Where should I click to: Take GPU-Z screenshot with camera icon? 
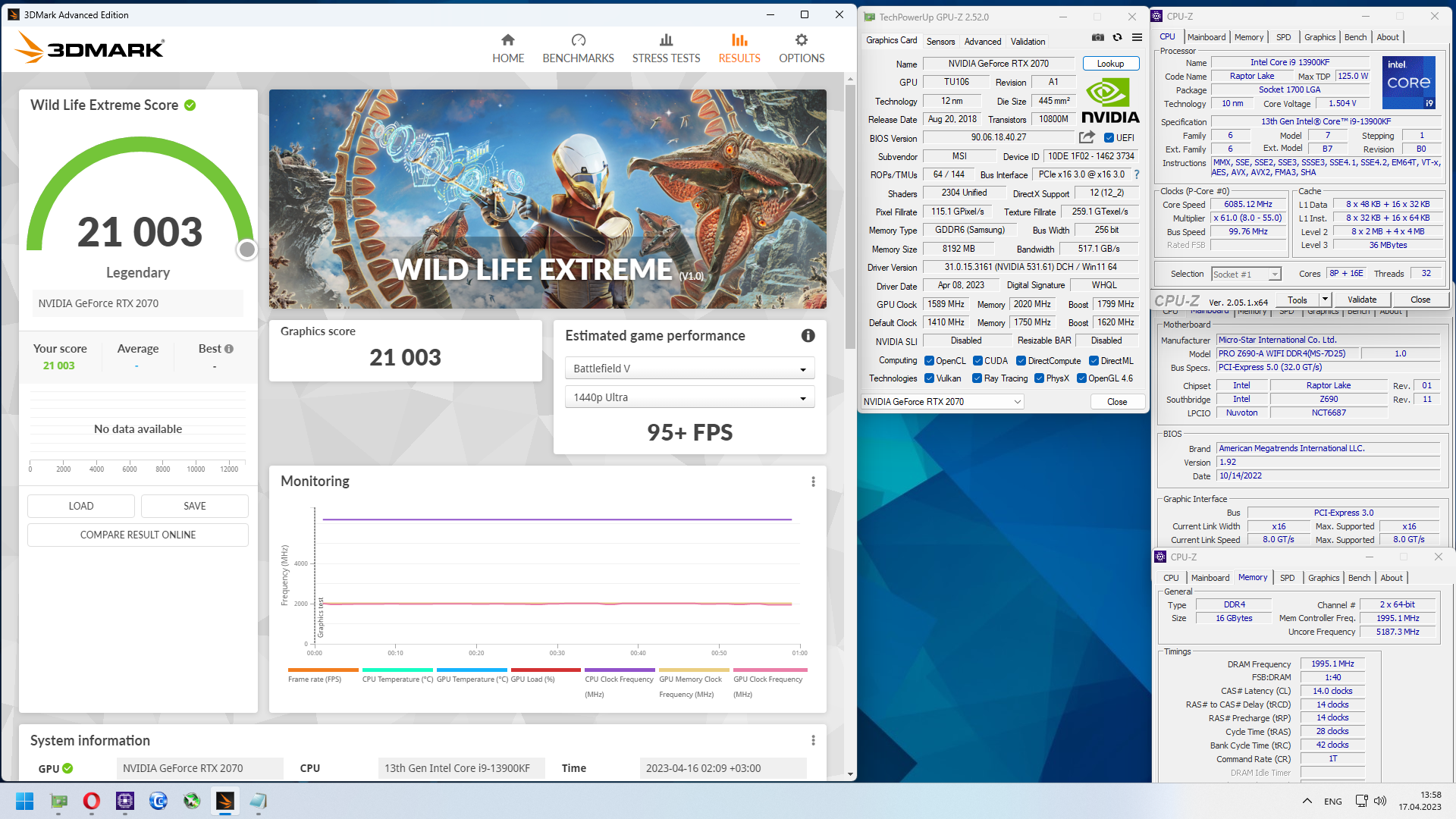(x=1097, y=37)
